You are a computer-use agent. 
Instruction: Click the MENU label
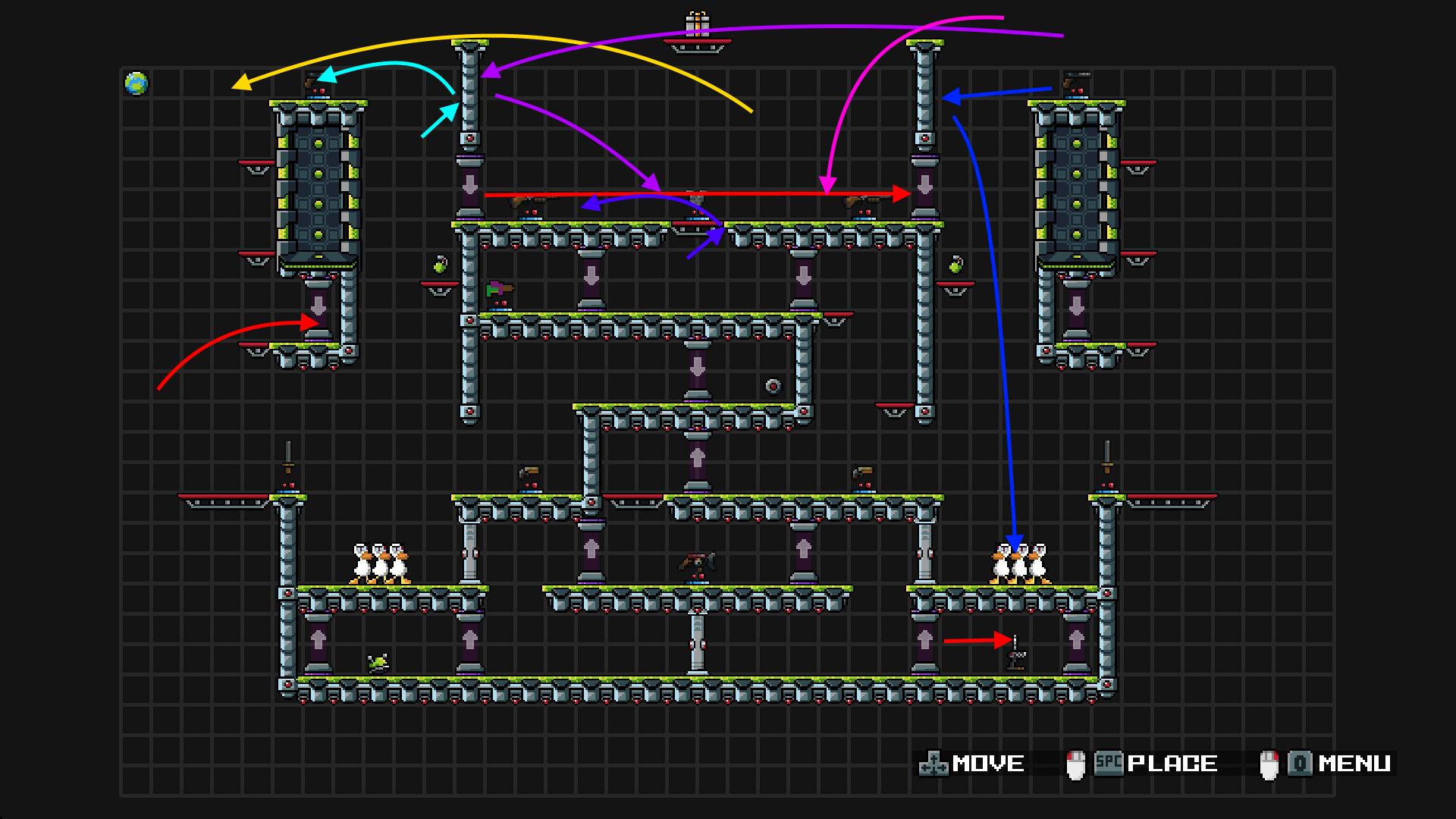click(x=1354, y=764)
